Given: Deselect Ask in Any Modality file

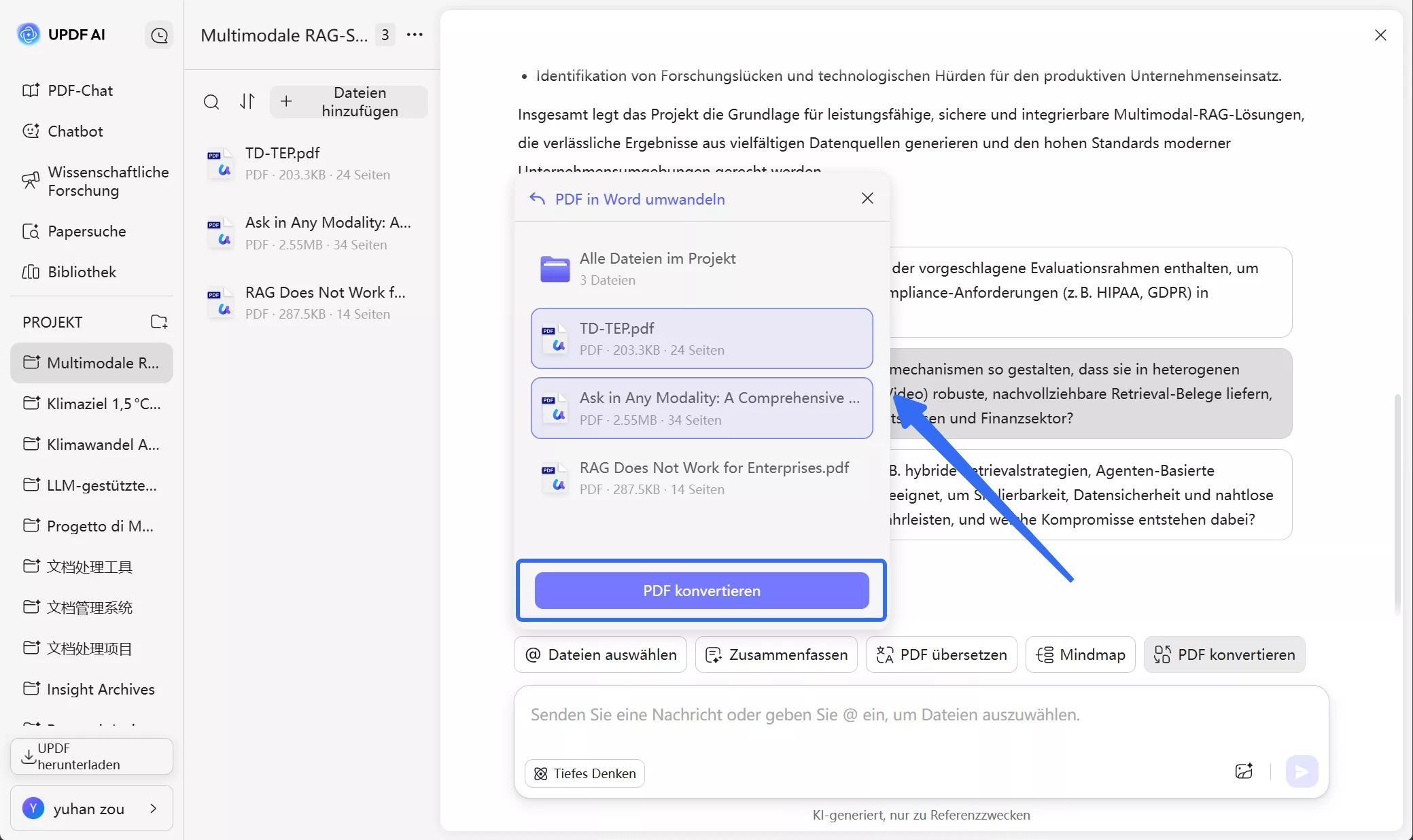Looking at the screenshot, I should (701, 408).
